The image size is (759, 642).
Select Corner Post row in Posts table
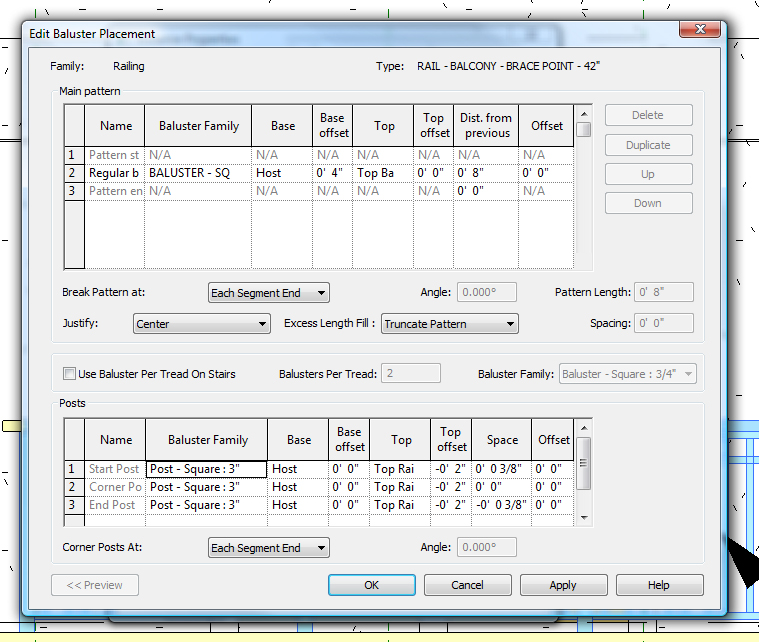pos(72,487)
